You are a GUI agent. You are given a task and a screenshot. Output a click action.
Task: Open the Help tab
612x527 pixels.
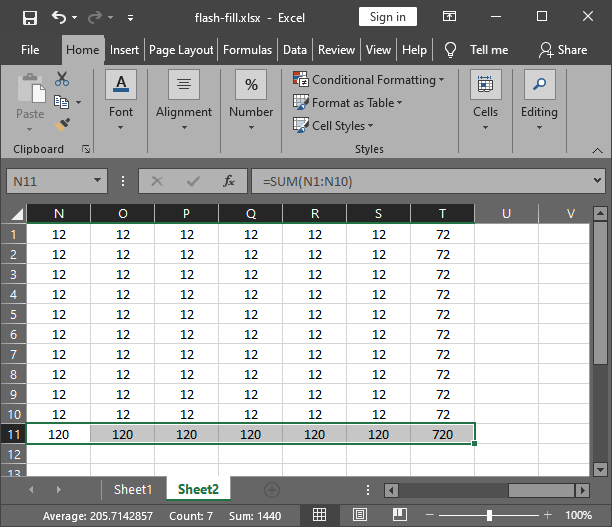point(414,50)
